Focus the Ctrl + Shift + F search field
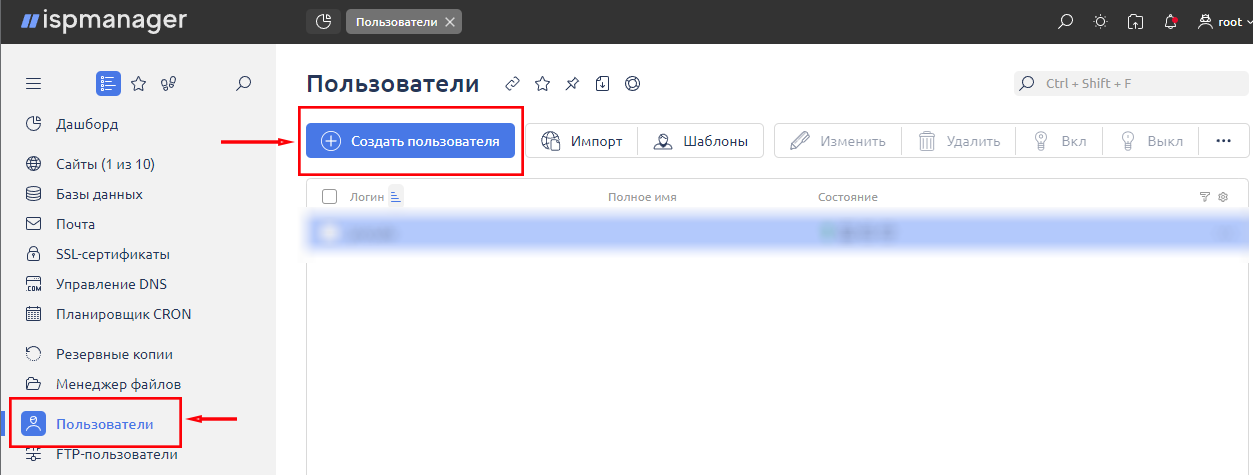Image resolution: width=1253 pixels, height=475 pixels. pyautogui.click(x=1131, y=84)
